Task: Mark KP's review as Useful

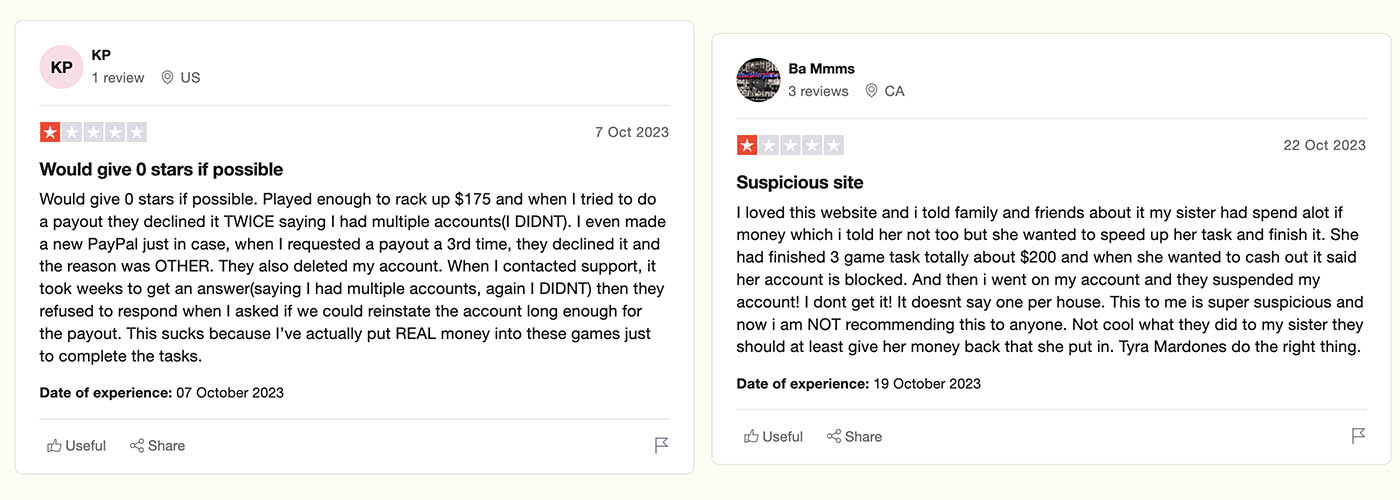Action: (76, 446)
